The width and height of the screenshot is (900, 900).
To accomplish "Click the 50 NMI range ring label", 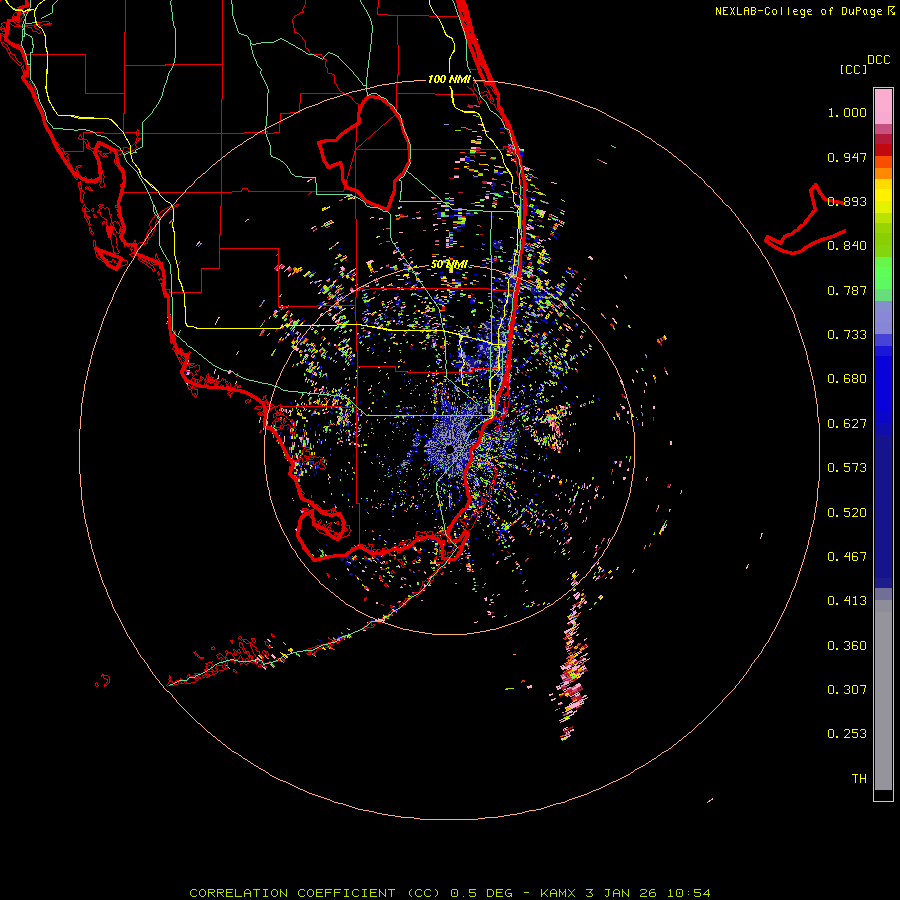I will point(449,265).
